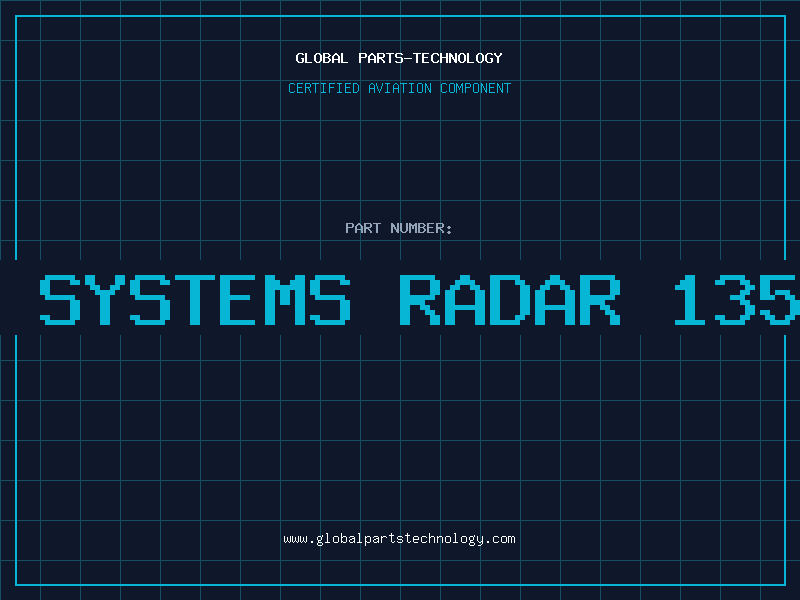
Task: Click the GLOBAL PARTS-TECHNOLOGY company heading
Action: click(x=399, y=58)
